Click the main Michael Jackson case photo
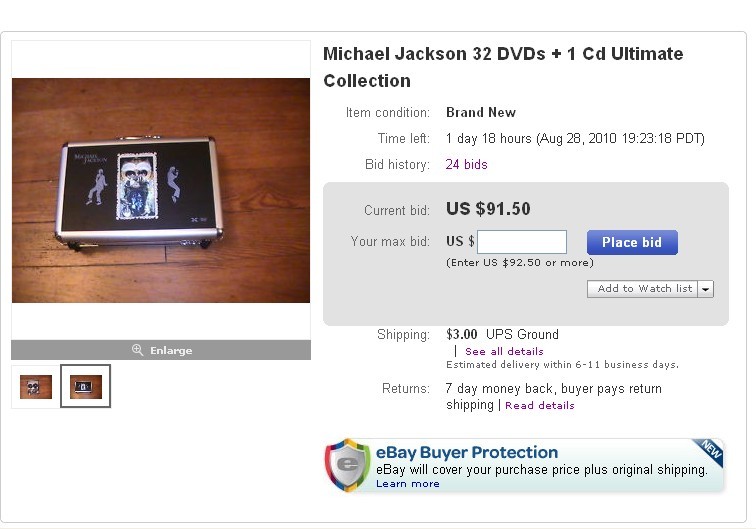This screenshot has width=756, height=529. click(161, 190)
